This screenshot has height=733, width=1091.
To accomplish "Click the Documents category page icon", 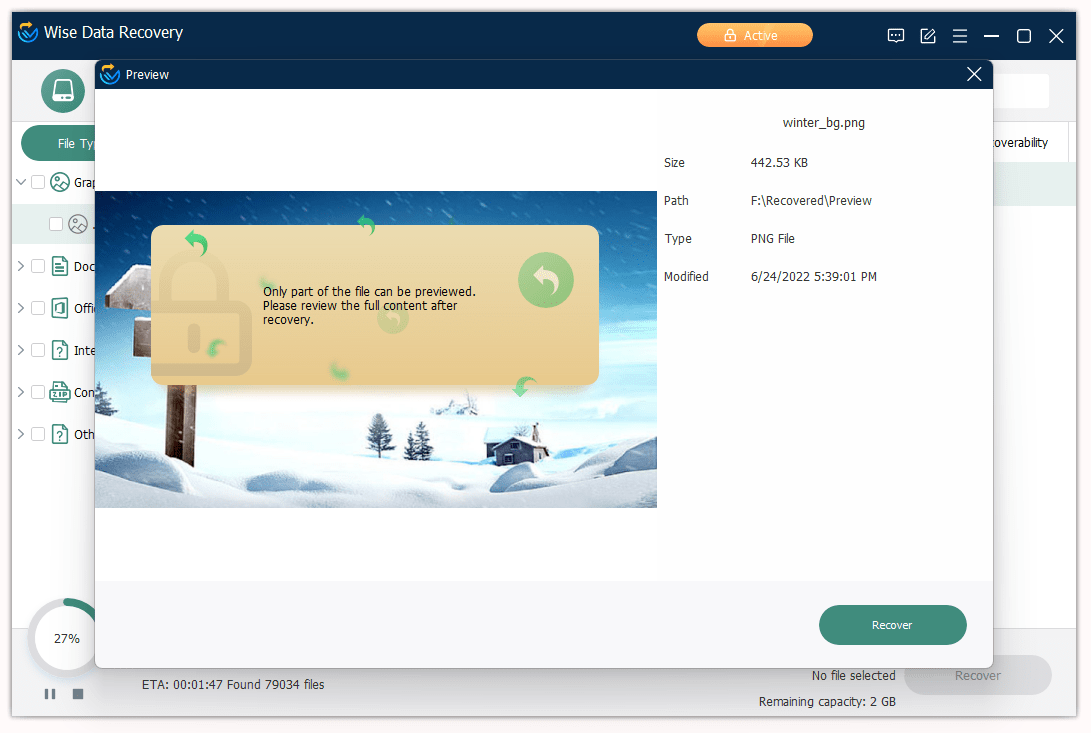I will pyautogui.click(x=60, y=266).
